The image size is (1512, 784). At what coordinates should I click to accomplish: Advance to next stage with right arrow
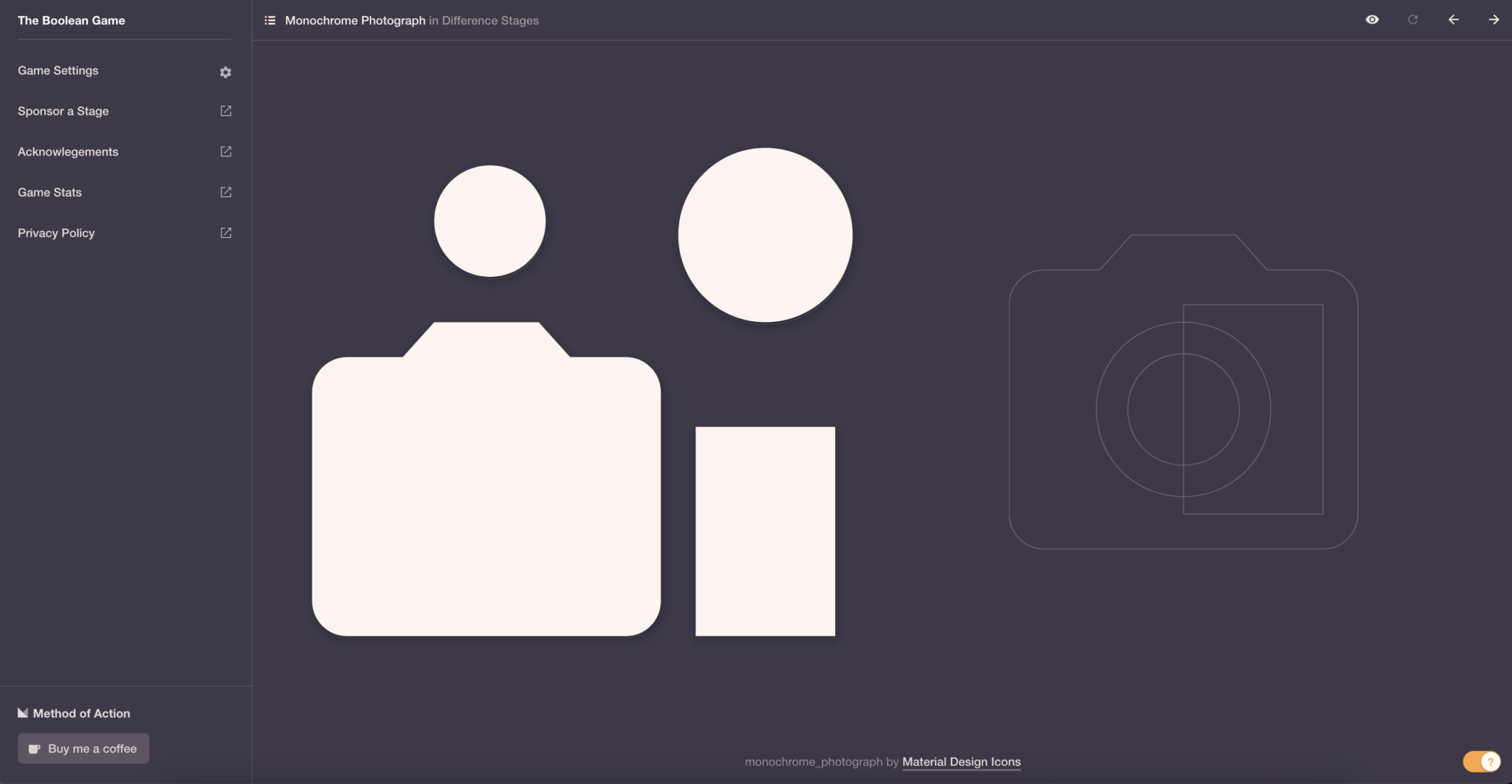tap(1494, 20)
